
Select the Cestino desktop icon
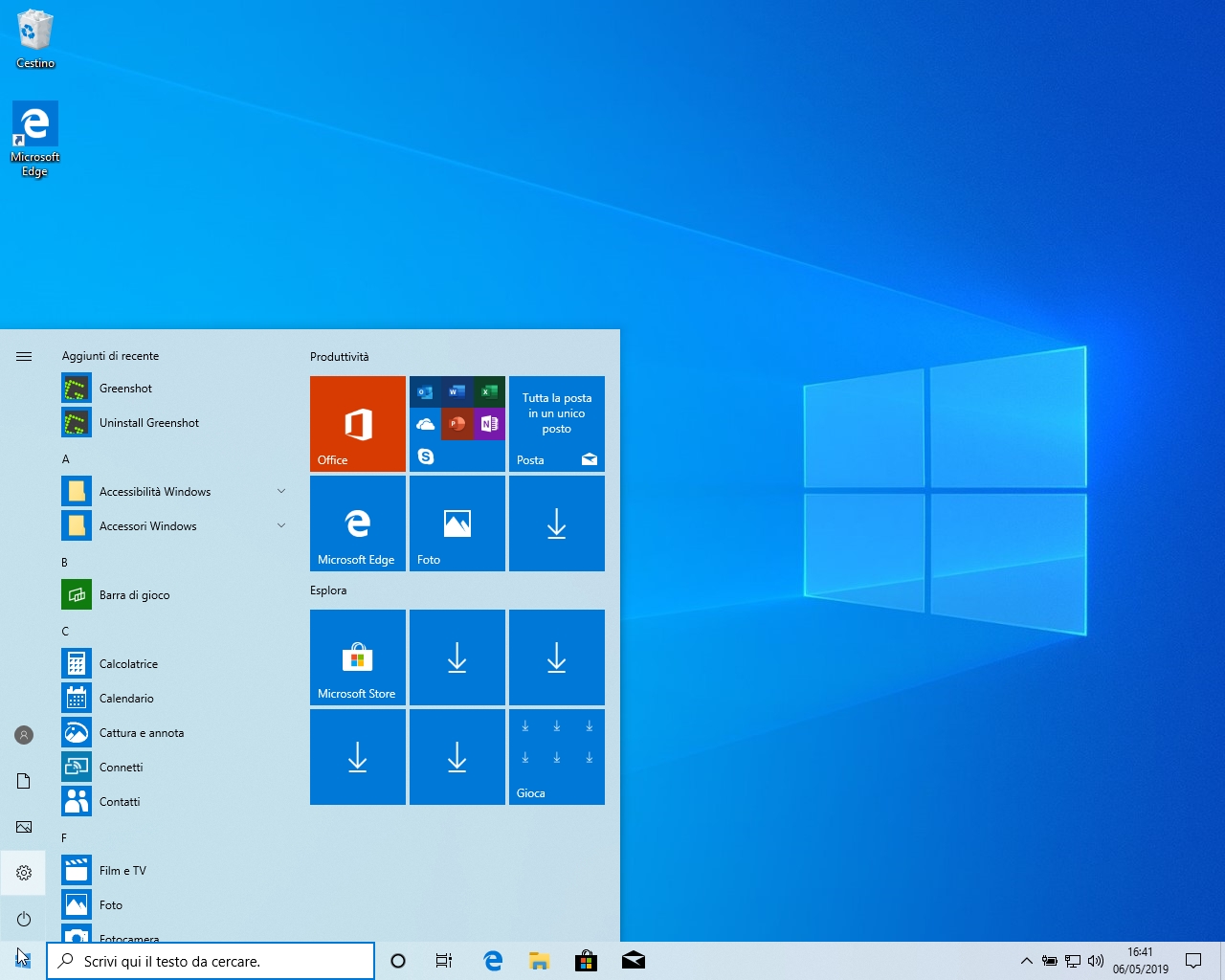pyautogui.click(x=35, y=39)
